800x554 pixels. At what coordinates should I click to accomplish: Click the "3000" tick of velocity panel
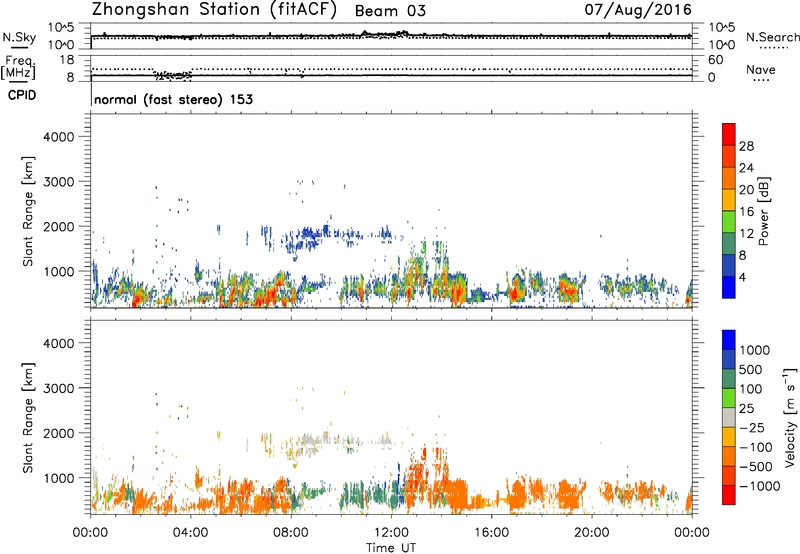tap(59, 388)
